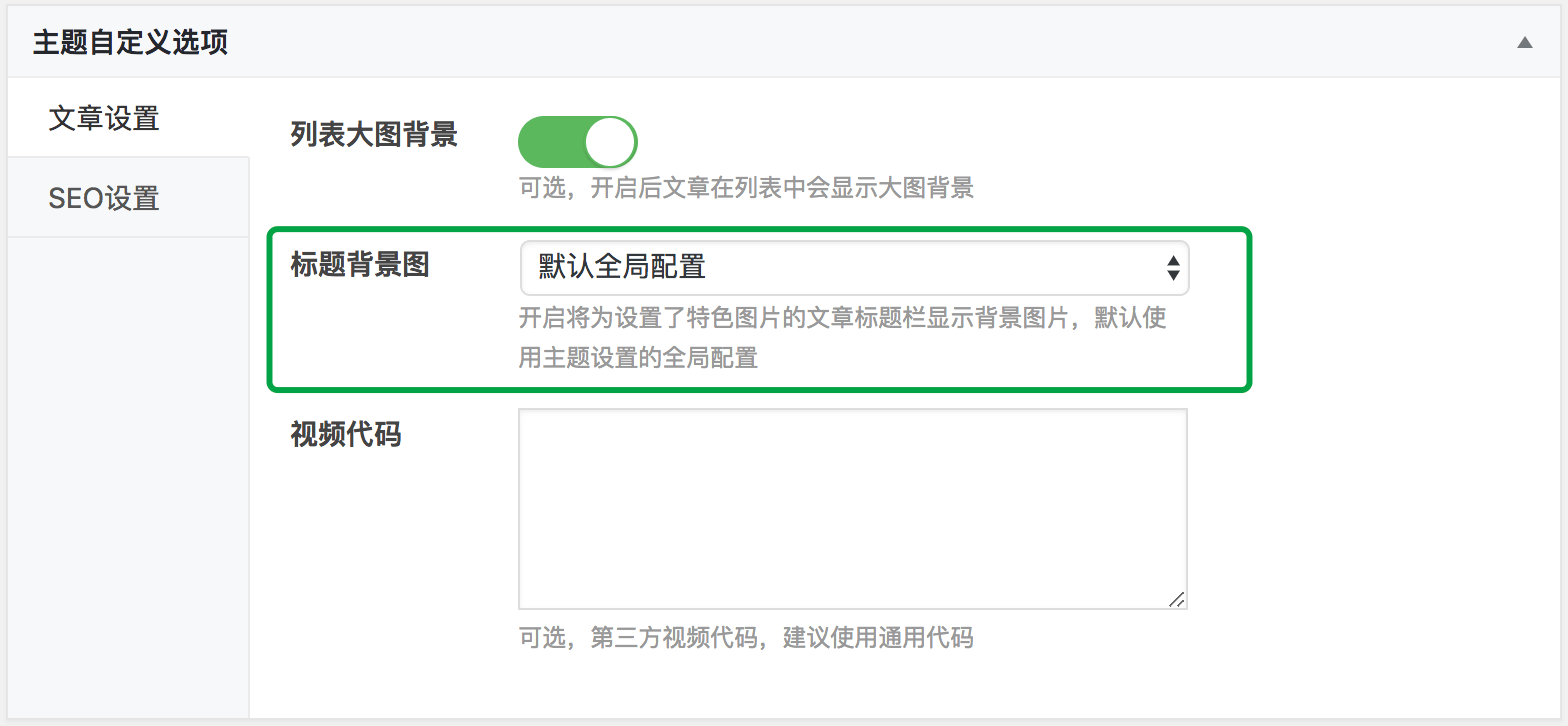Click the 视频代码 label
1568x726 pixels.
[x=346, y=434]
